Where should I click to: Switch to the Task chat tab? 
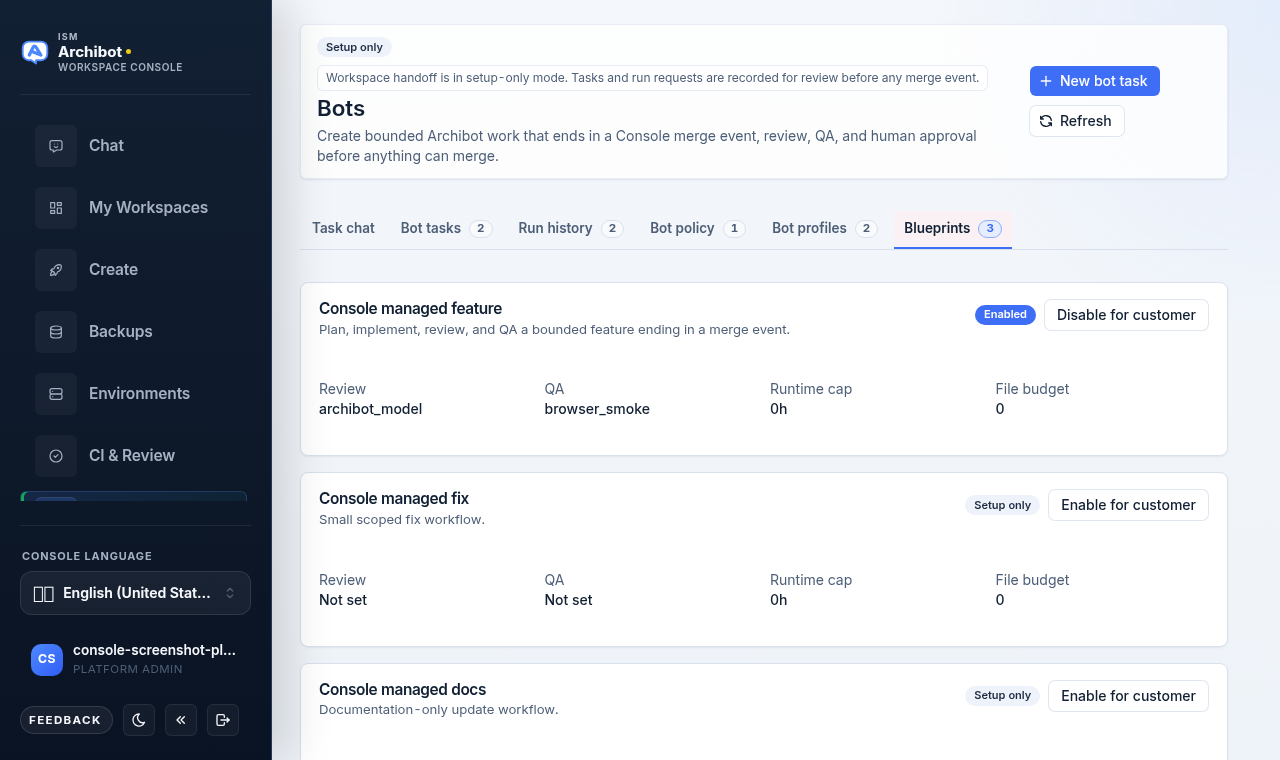click(343, 228)
